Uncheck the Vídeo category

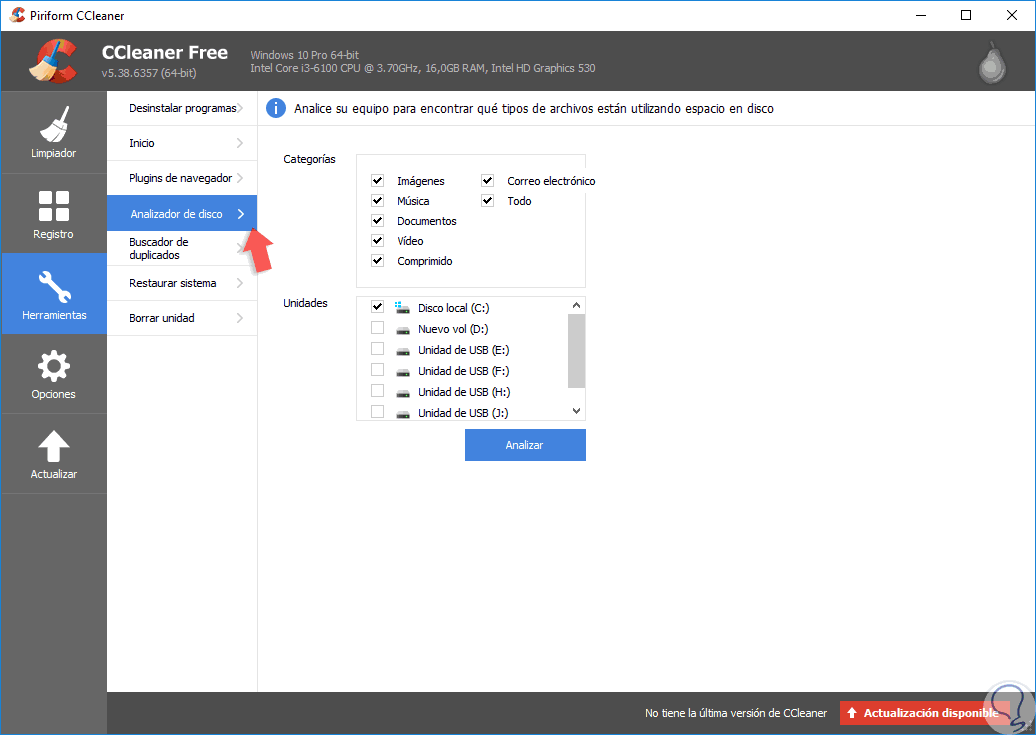coord(377,241)
